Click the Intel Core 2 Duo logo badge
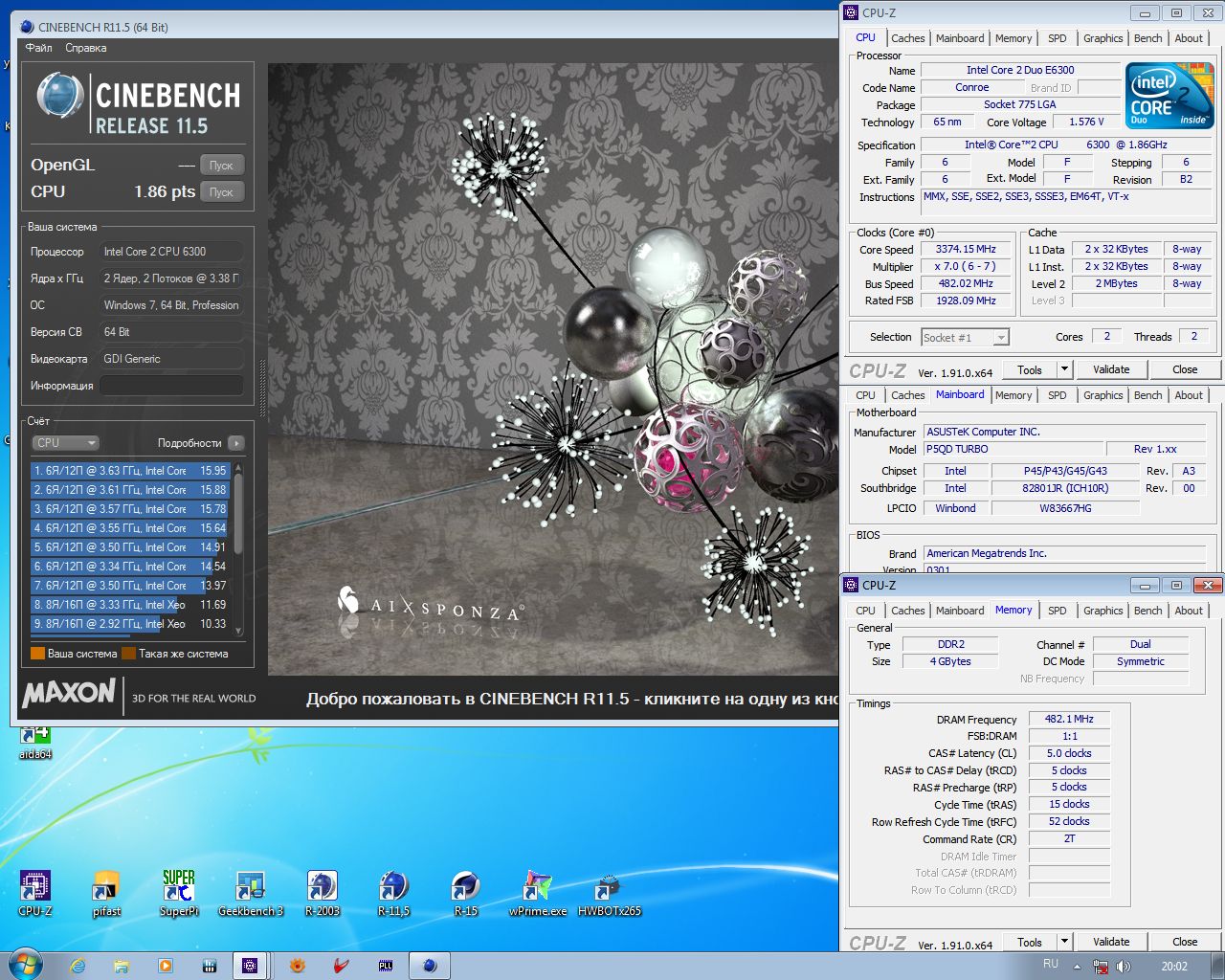Image resolution: width=1225 pixels, height=980 pixels. [x=1169, y=95]
